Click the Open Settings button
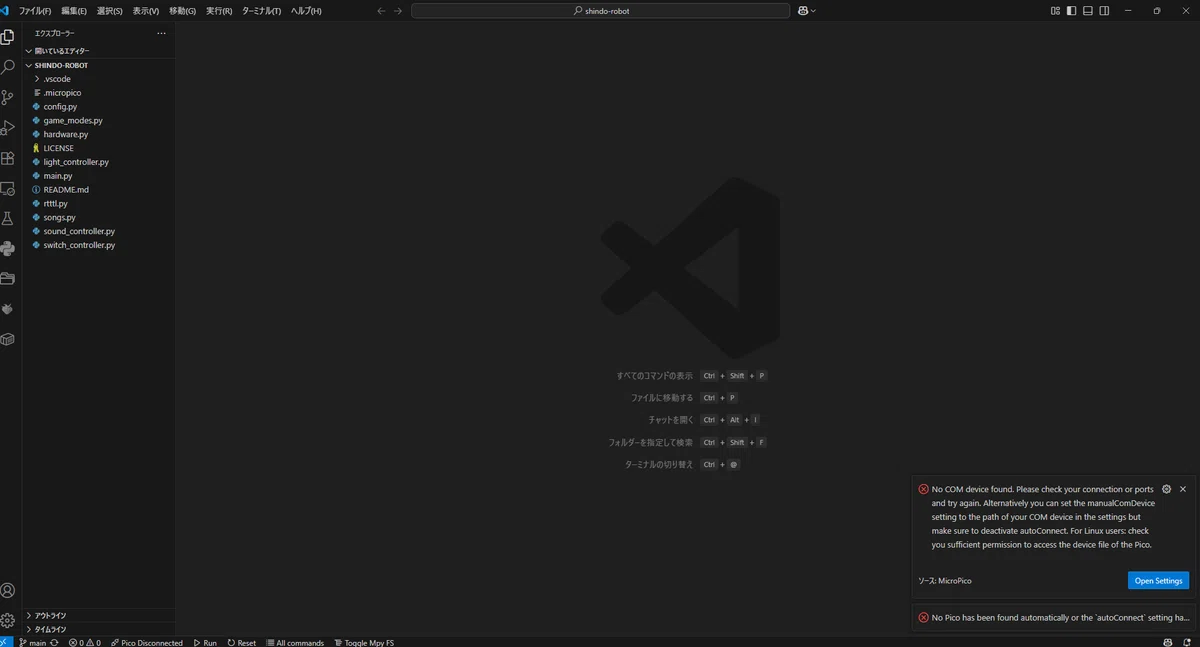The height and width of the screenshot is (647, 1200). click(1158, 581)
